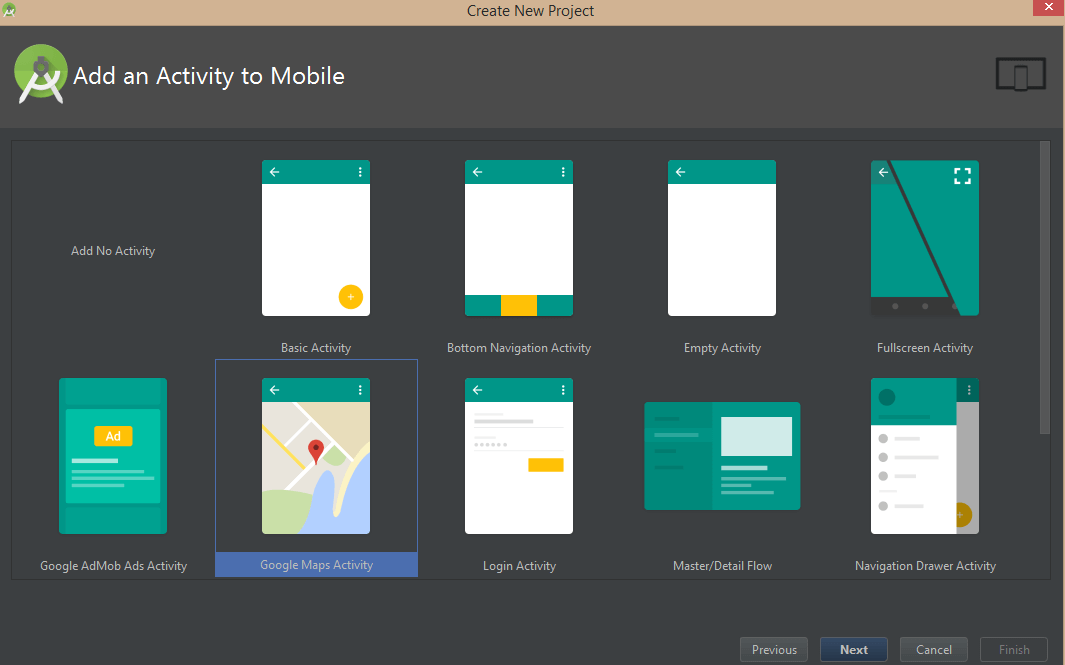
Task: Choose the Google AdMob Ads Activity thumbnail
Action: tap(113, 456)
